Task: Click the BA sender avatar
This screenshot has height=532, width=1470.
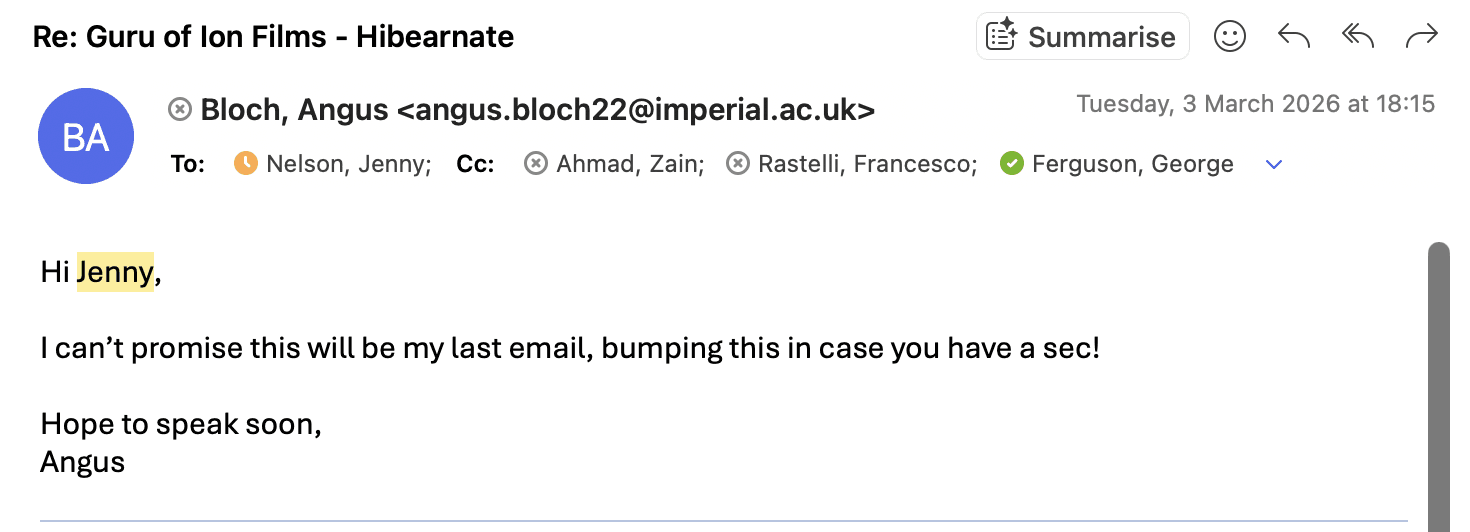Action: point(86,136)
